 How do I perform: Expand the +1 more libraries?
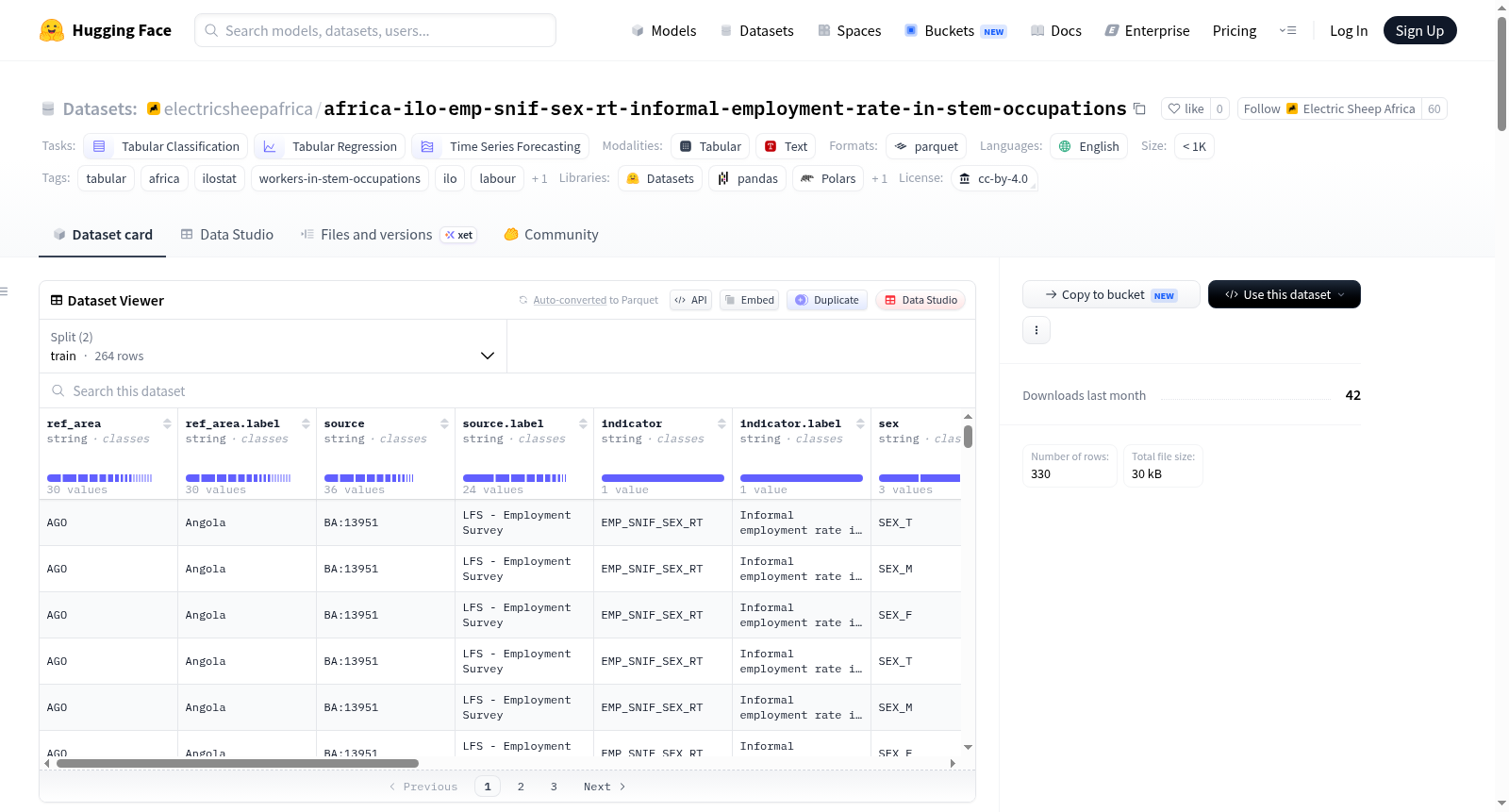pos(879,178)
